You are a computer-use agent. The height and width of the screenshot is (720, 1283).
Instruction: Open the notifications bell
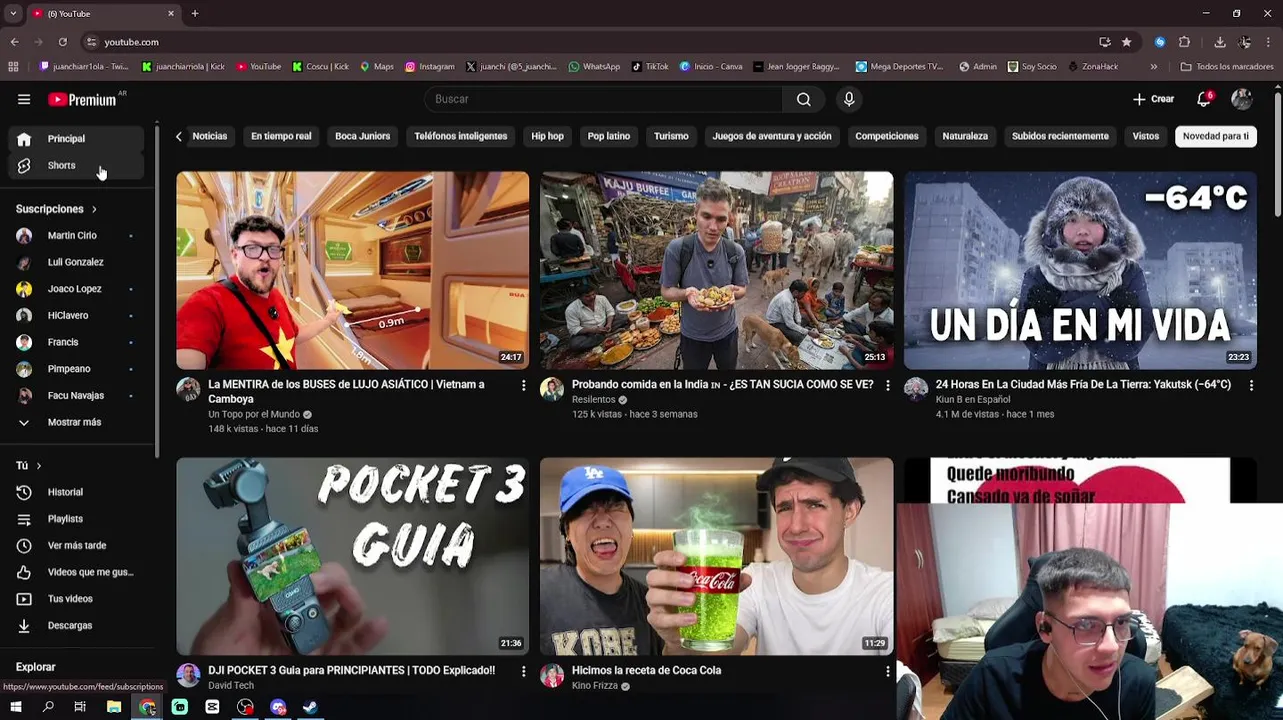pos(1204,99)
